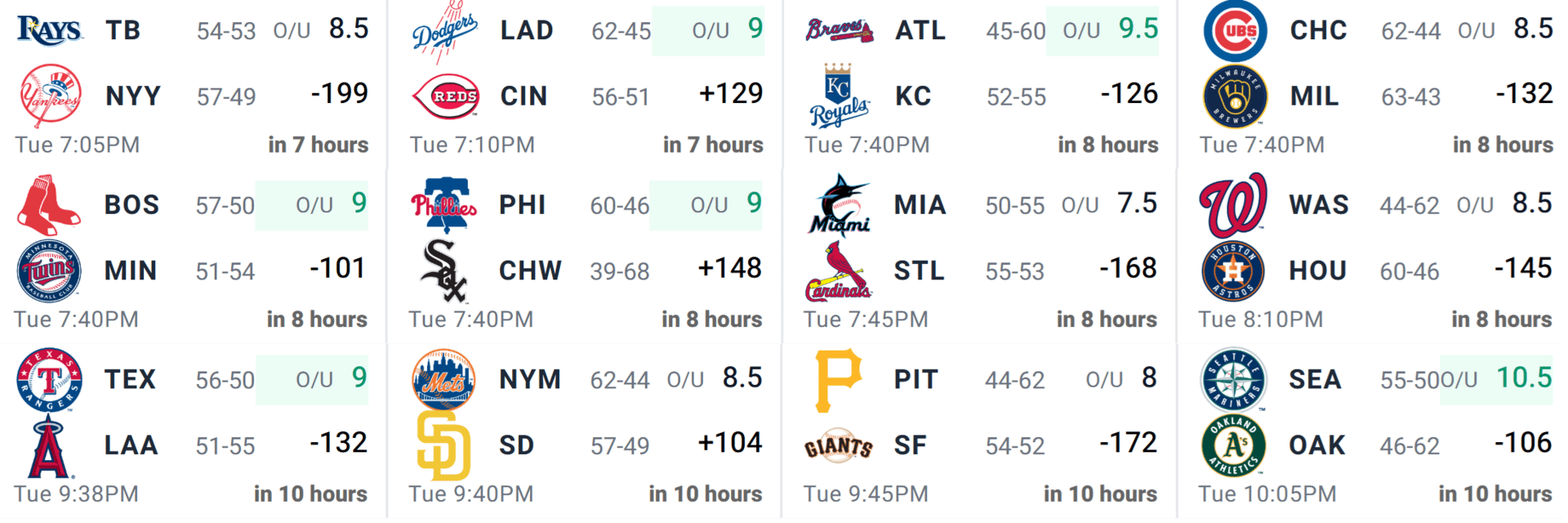
Task: Choose the -199 moneyline for NYY
Action: tap(339, 94)
